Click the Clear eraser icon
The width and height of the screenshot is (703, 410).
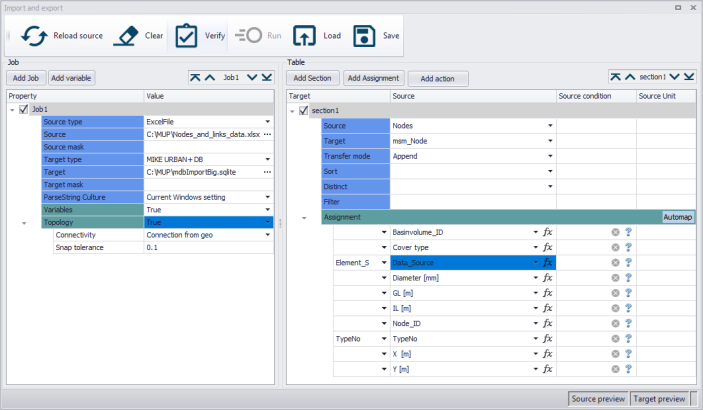pyautogui.click(x=126, y=36)
